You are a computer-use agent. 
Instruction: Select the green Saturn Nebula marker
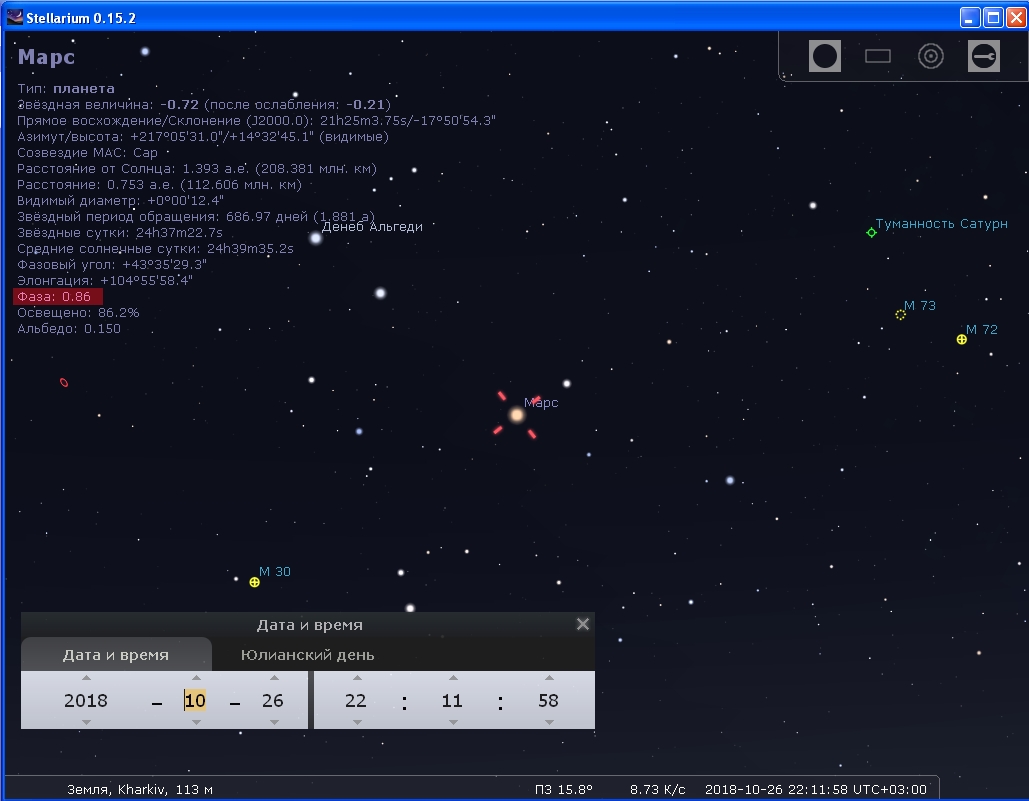[x=871, y=232]
